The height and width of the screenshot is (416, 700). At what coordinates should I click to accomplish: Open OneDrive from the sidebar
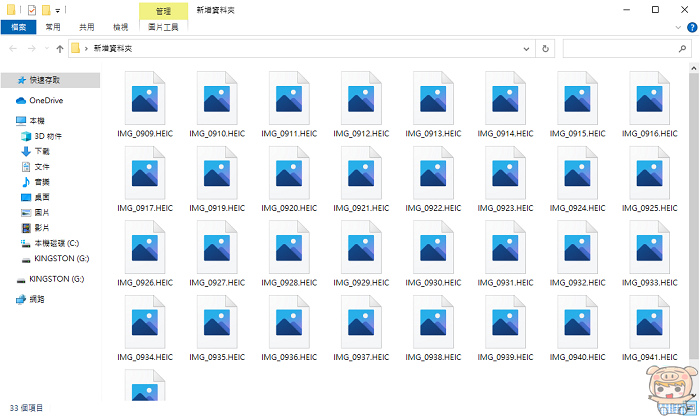(45, 101)
